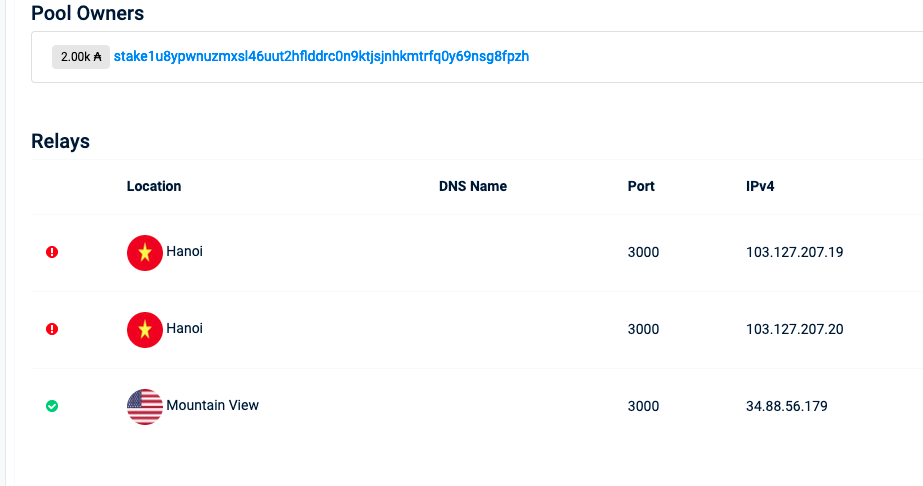Click the red error icon for 103.127.207.19
The height and width of the screenshot is (486, 923).
coord(52,252)
